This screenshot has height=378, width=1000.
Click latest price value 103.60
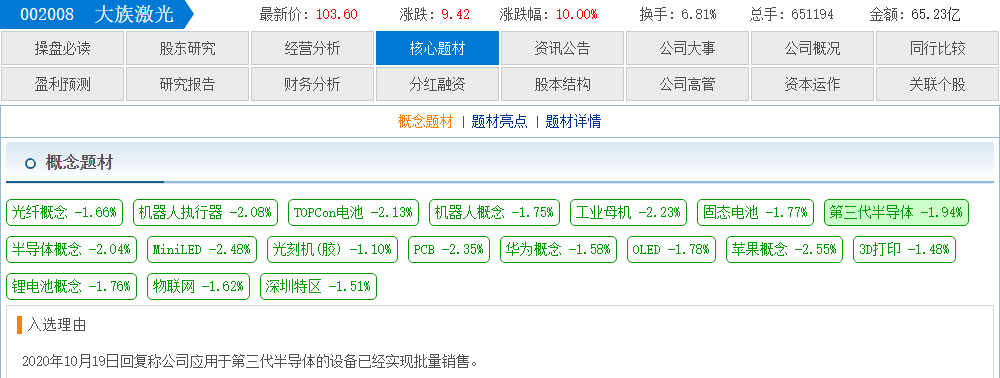point(337,15)
